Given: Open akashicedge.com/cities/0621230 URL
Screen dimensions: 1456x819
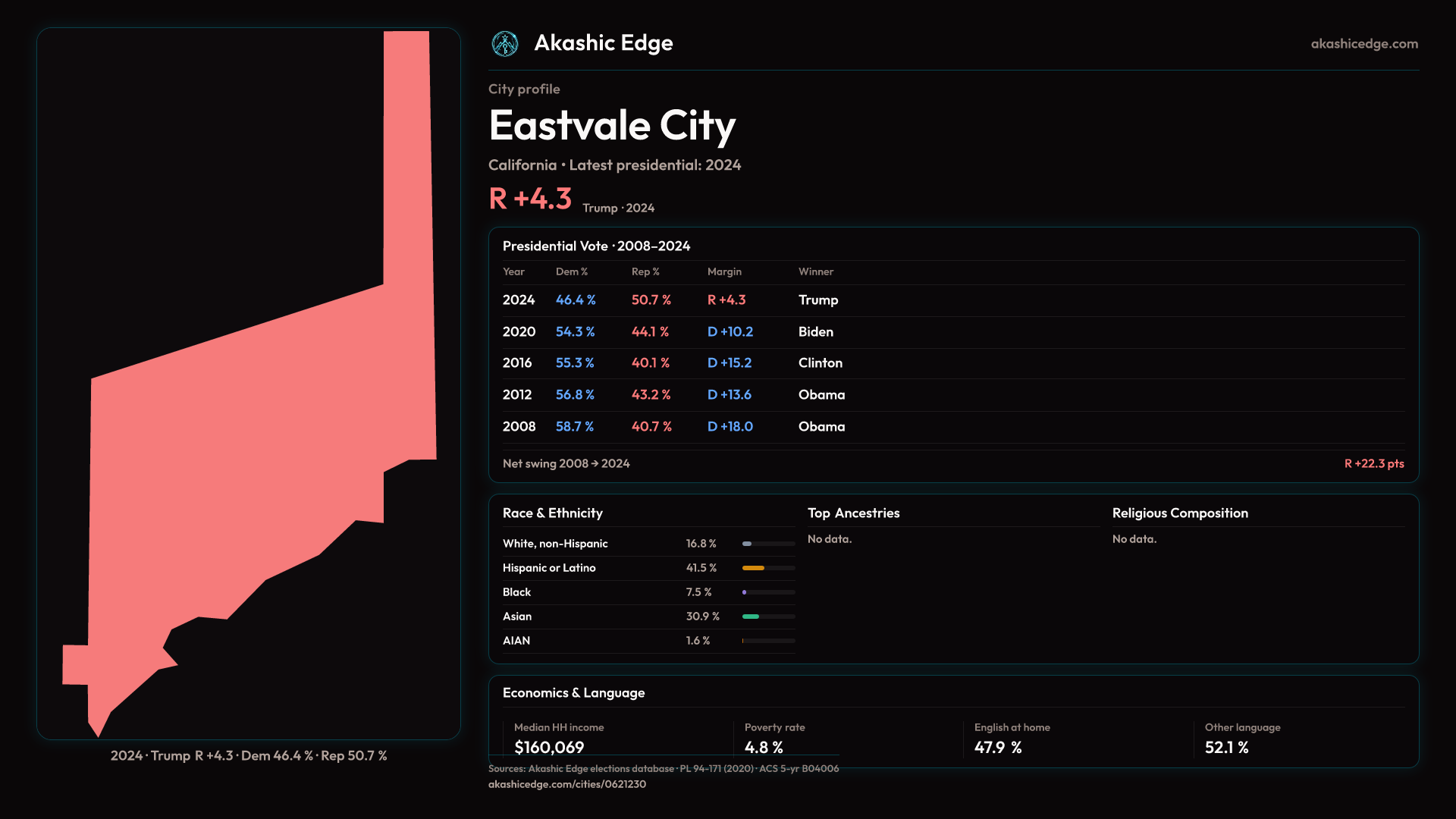Looking at the screenshot, I should click(566, 784).
